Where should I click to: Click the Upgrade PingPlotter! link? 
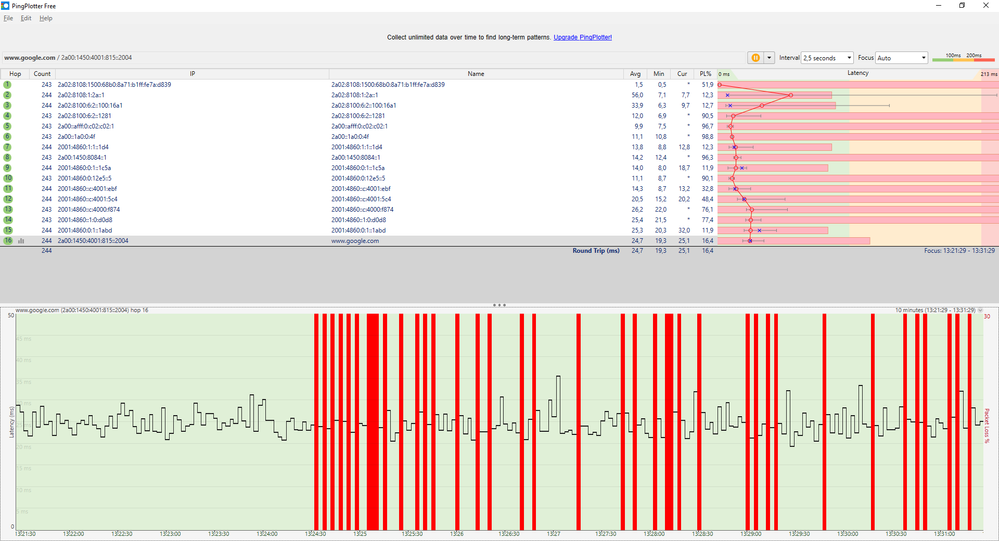582,38
